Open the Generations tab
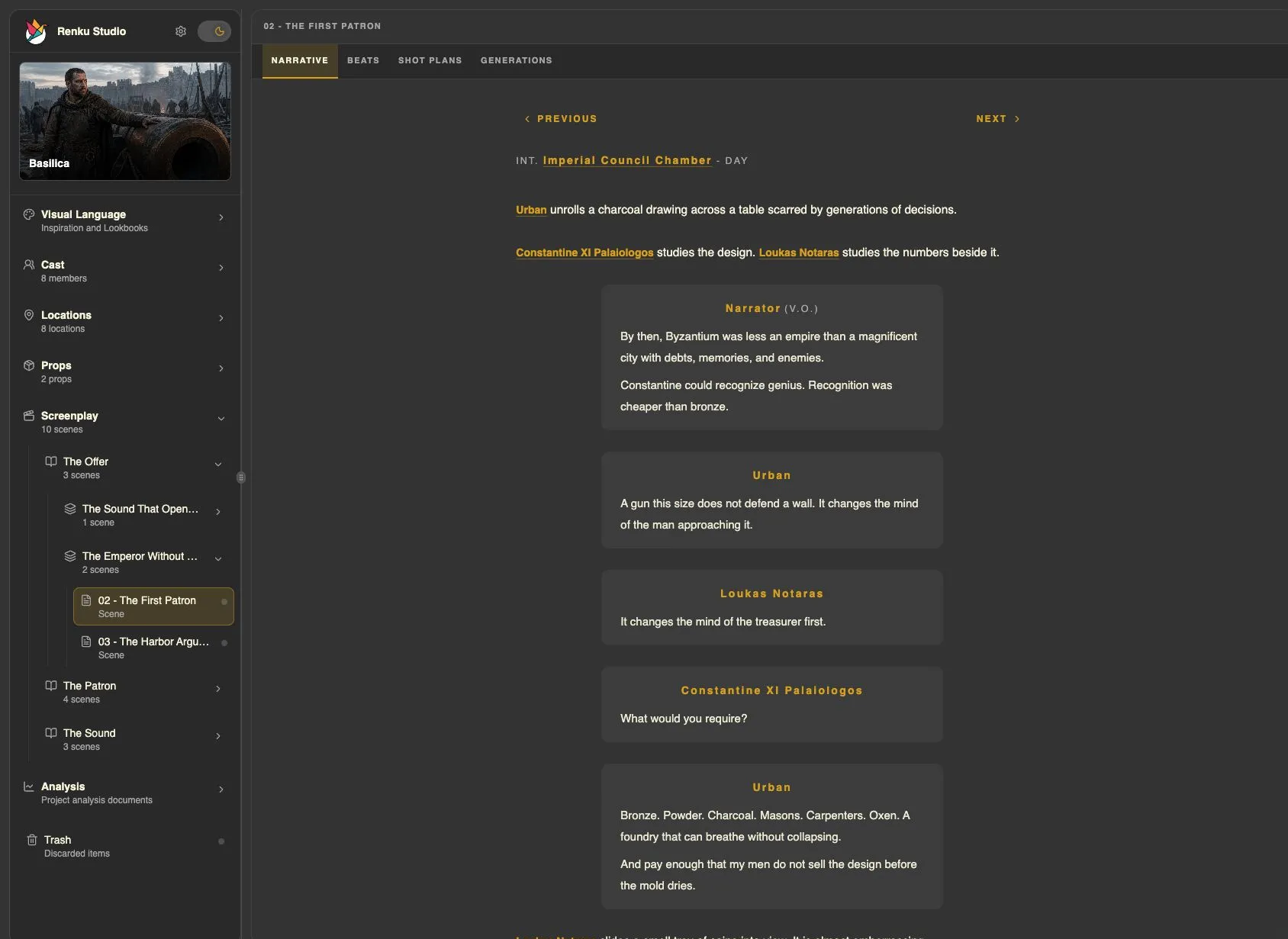The width and height of the screenshot is (1288, 939). pos(517,60)
